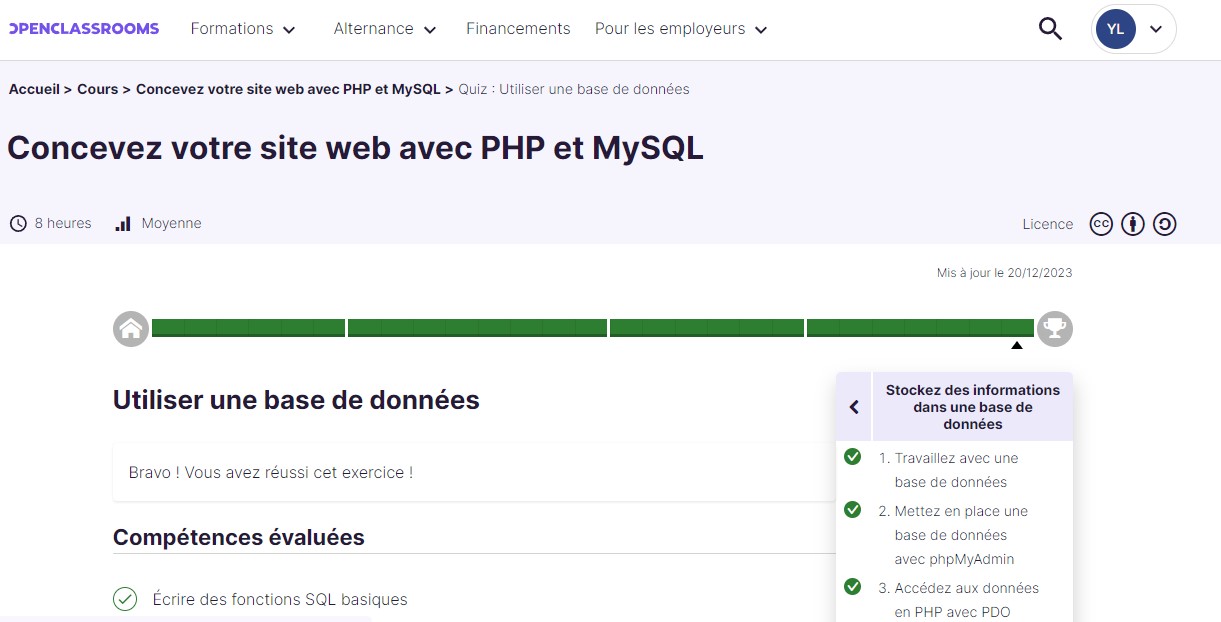Click first segment of green progress bar
Screen dimensions: 1221x622
[x=248, y=328]
